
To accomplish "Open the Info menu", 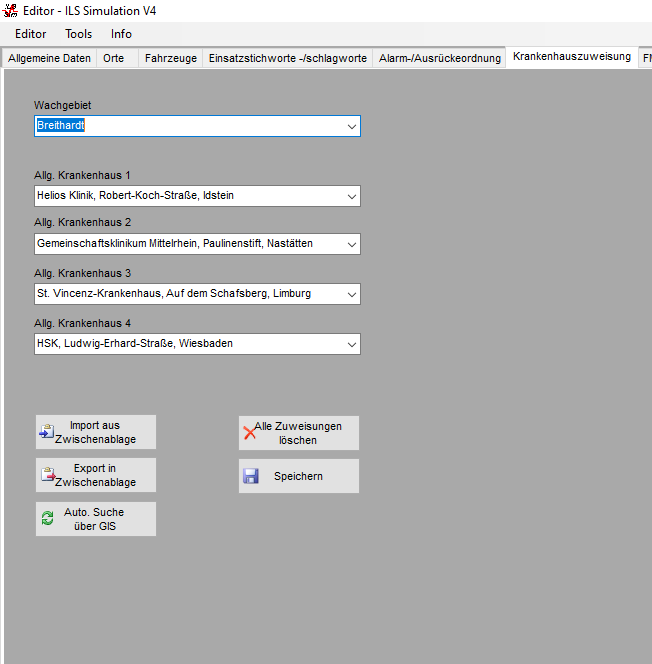I will tap(121, 34).
